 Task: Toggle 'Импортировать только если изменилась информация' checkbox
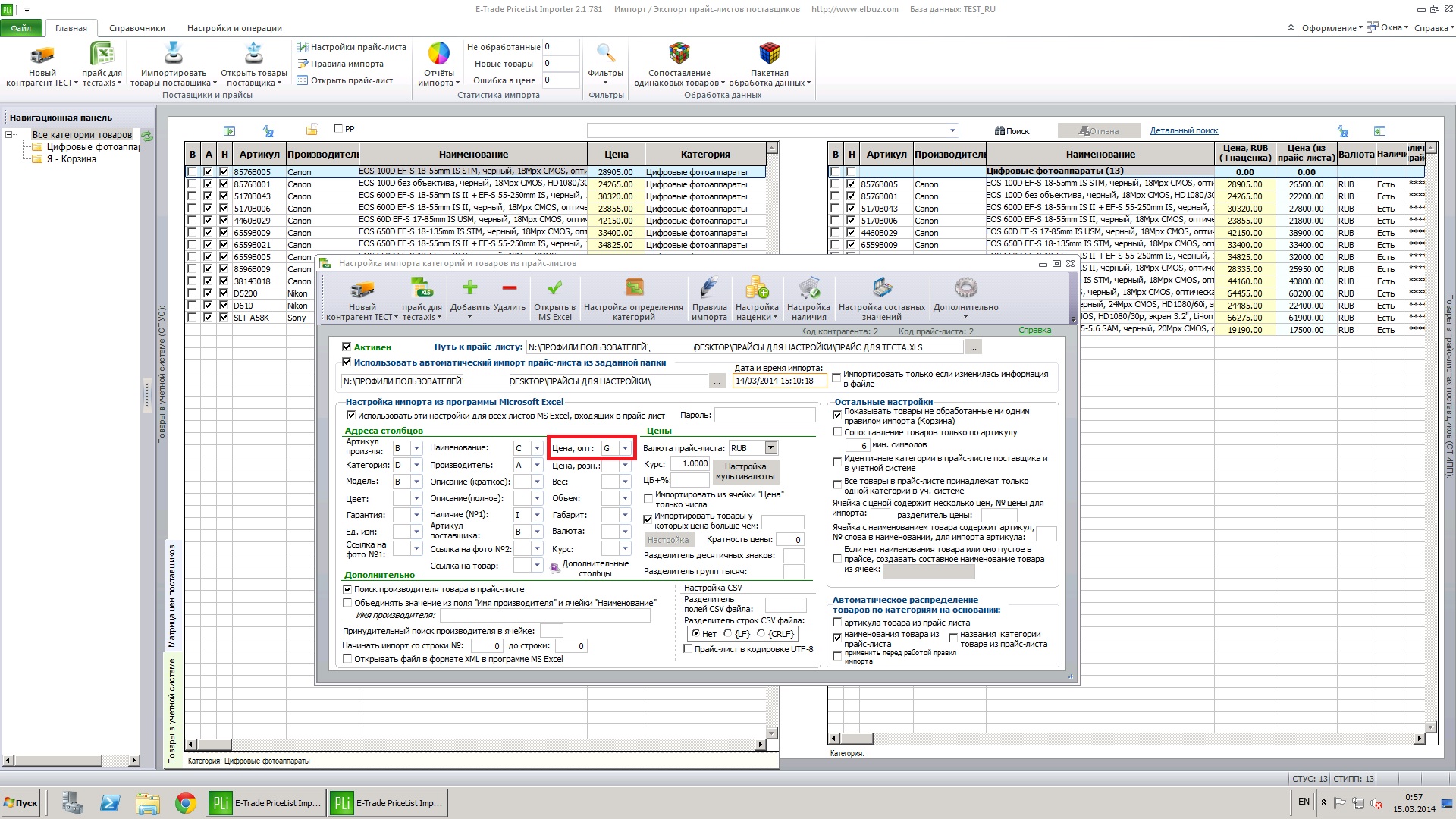coord(836,377)
